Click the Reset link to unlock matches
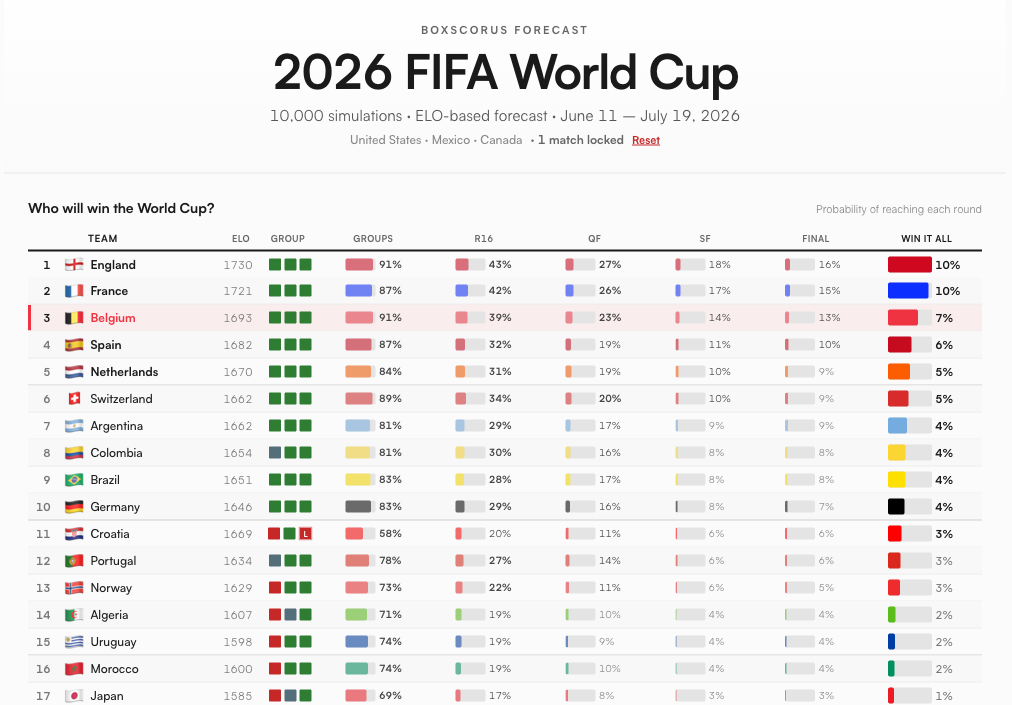The image size is (1012, 705). [x=645, y=140]
